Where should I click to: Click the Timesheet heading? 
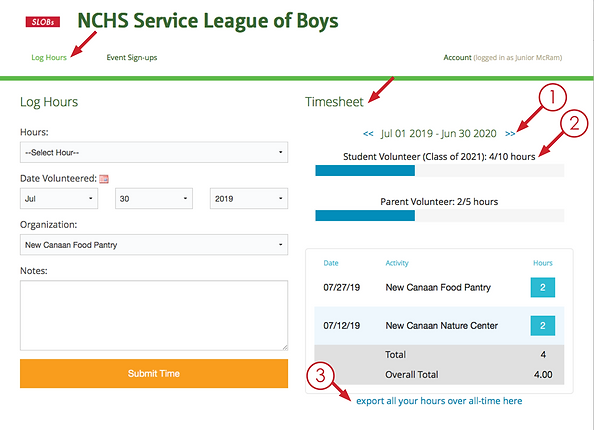point(334,102)
